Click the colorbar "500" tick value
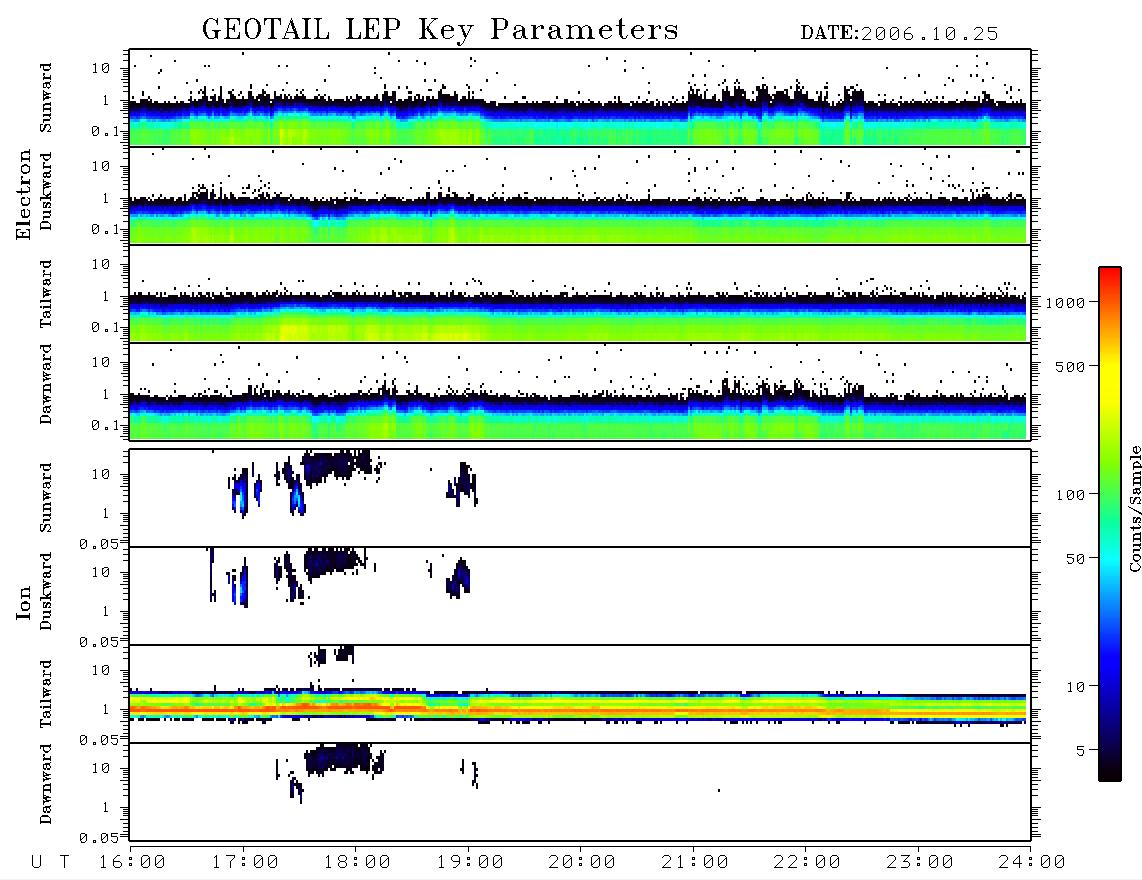The height and width of the screenshot is (880, 1142). click(1071, 367)
